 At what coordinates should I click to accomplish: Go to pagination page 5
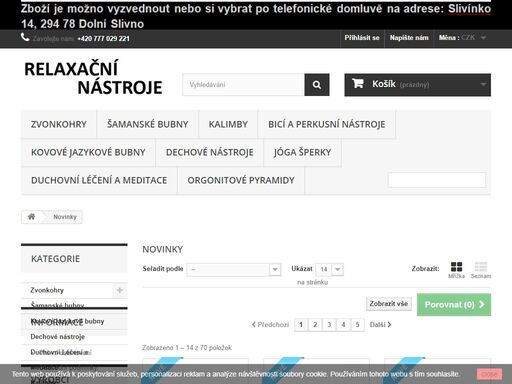point(357,325)
